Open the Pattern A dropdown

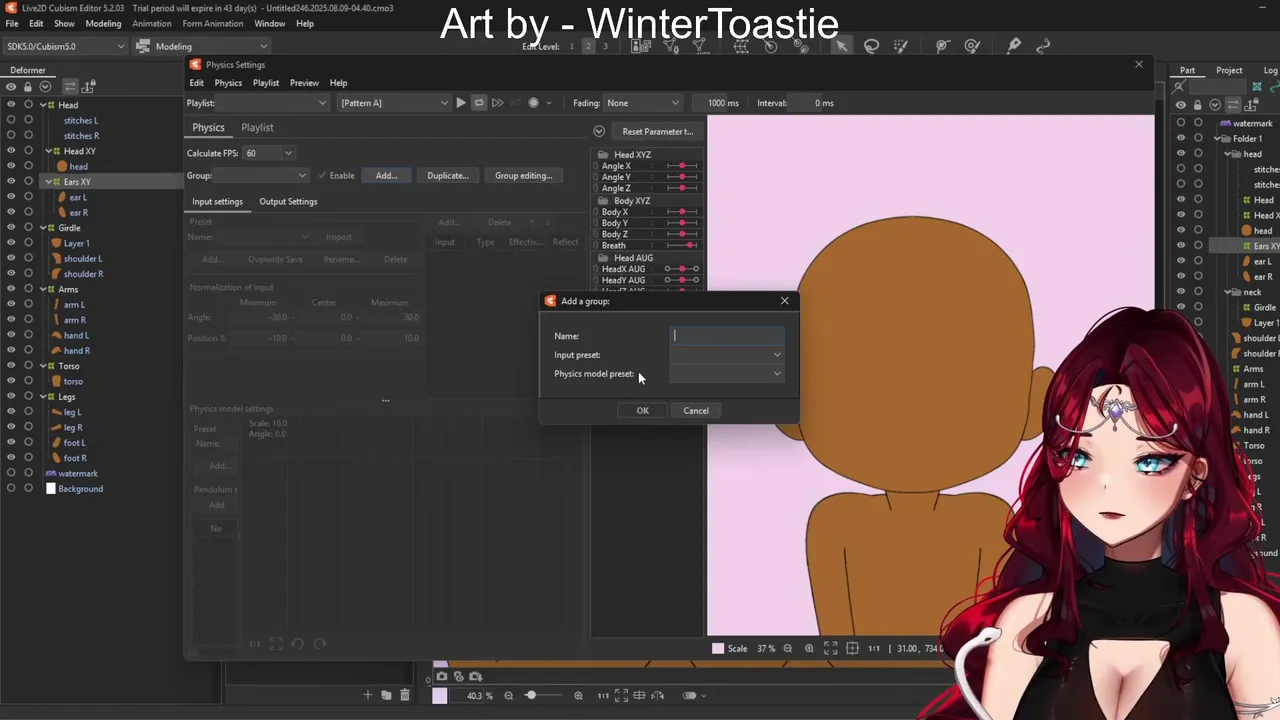click(394, 103)
